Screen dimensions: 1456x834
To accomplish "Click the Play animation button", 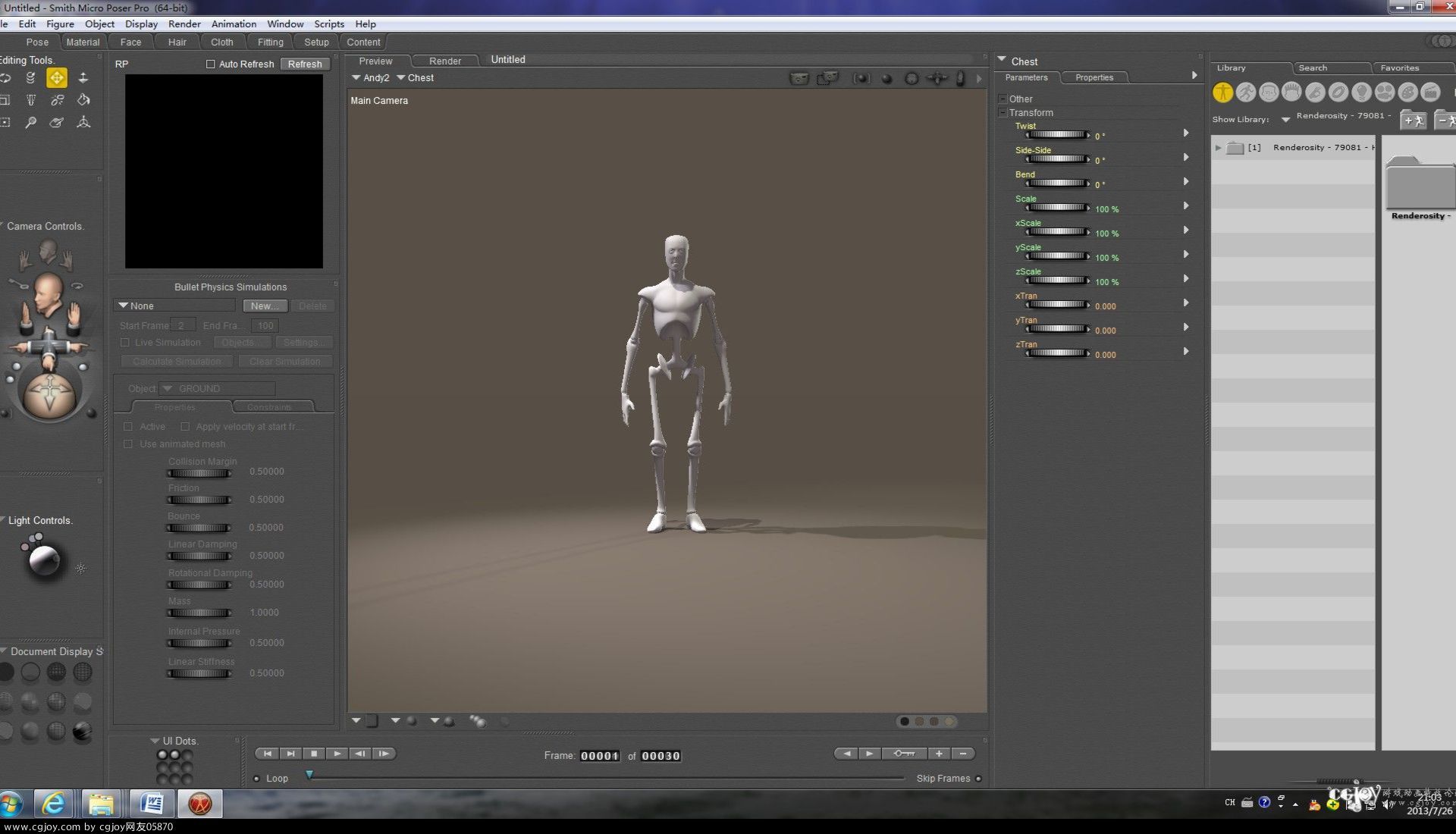I will coord(337,754).
